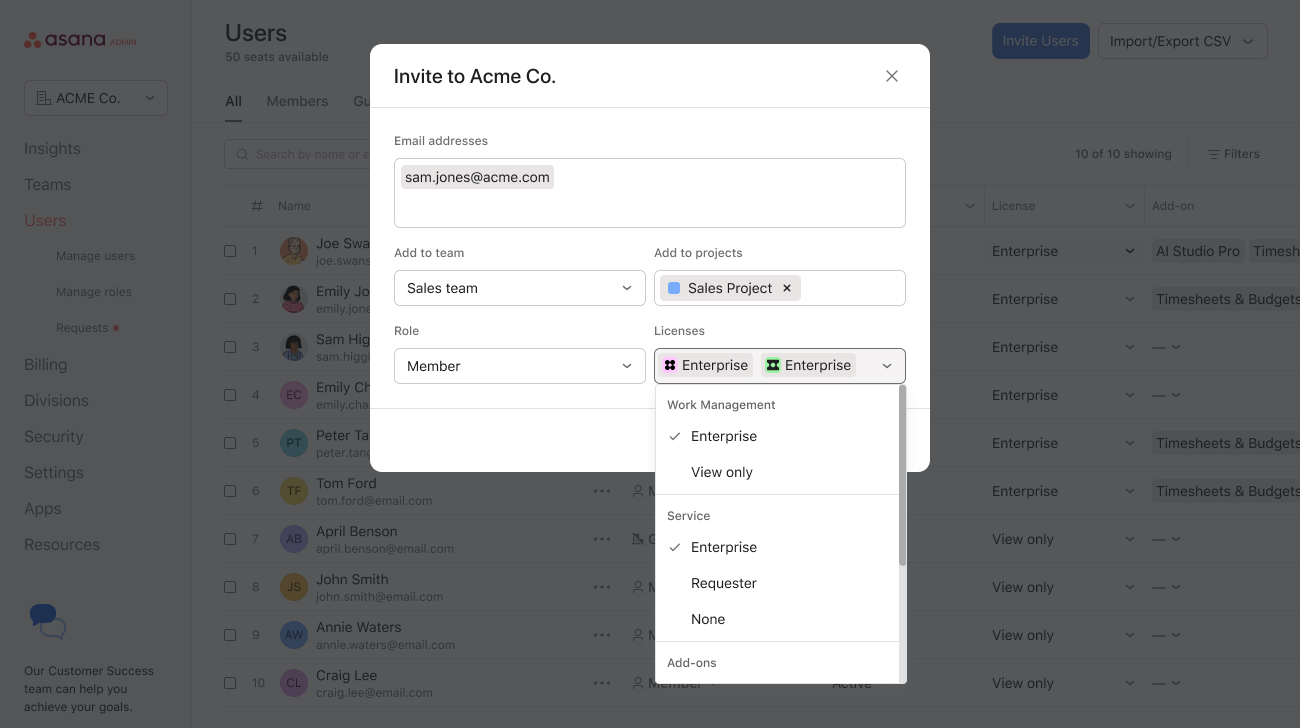The height and width of the screenshot is (728, 1300).
Task: Click the PT avatar for Peter
Action: pyautogui.click(x=294, y=443)
